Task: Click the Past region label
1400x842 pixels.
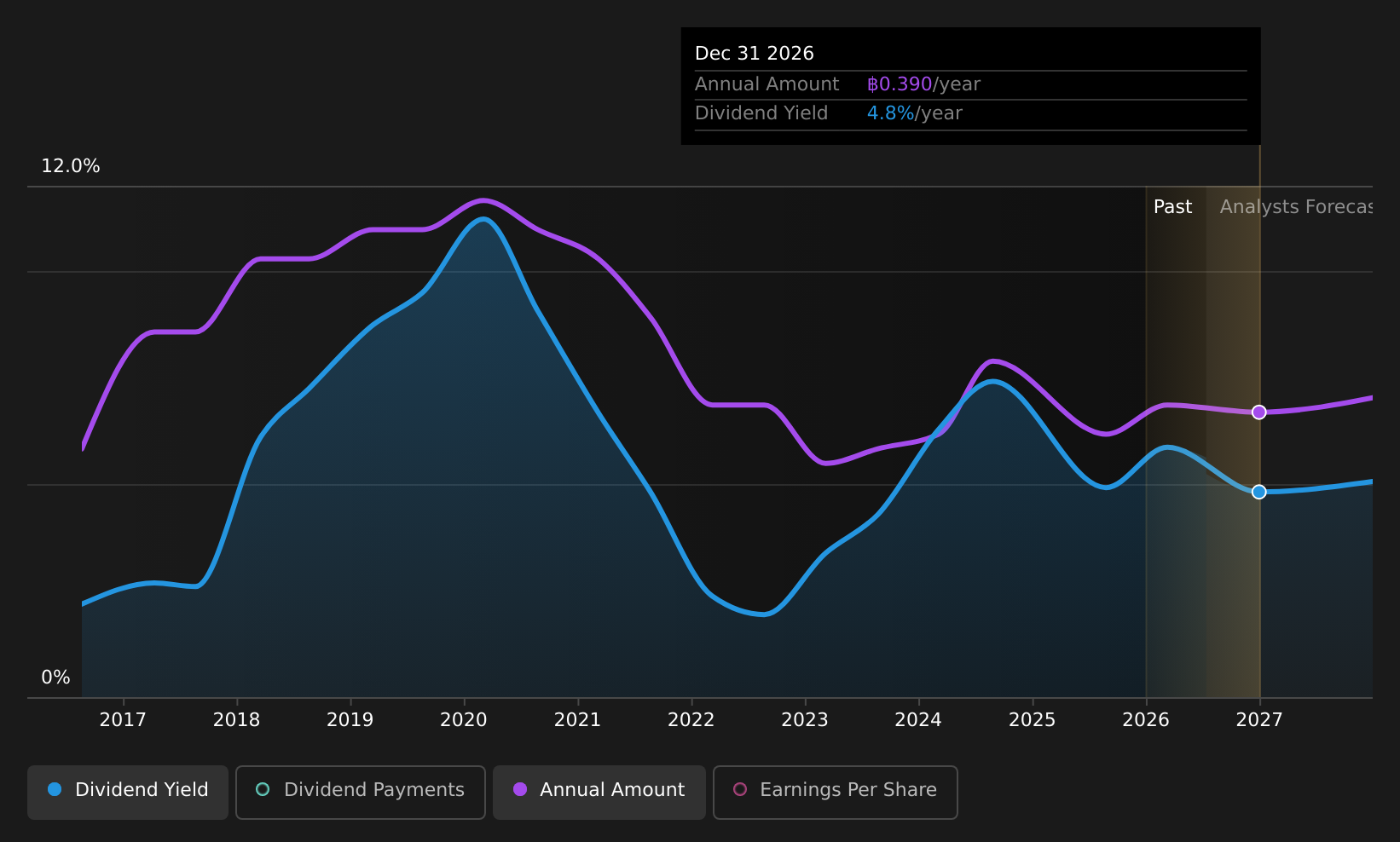Action: (1172, 207)
